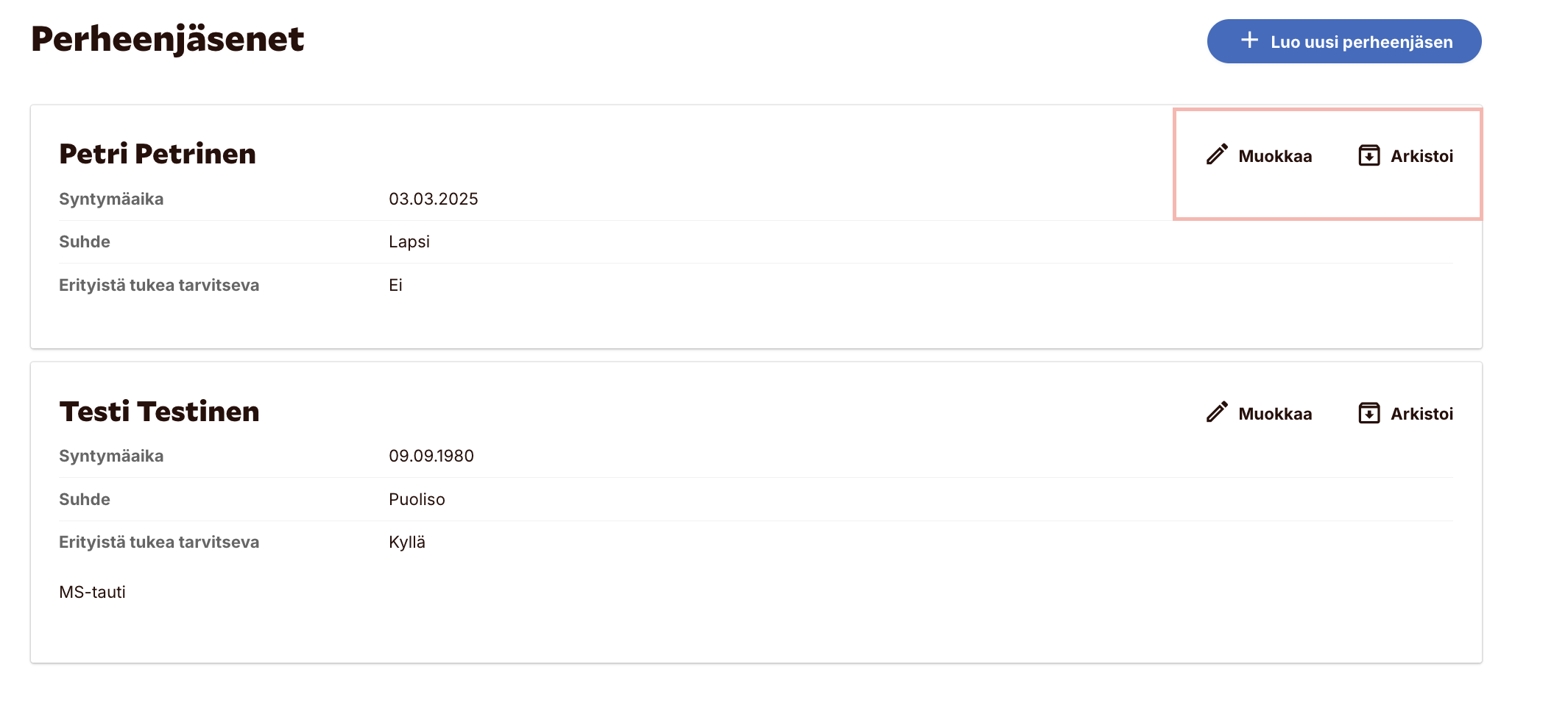Click the Perheenjäsenet page title

pyautogui.click(x=167, y=39)
